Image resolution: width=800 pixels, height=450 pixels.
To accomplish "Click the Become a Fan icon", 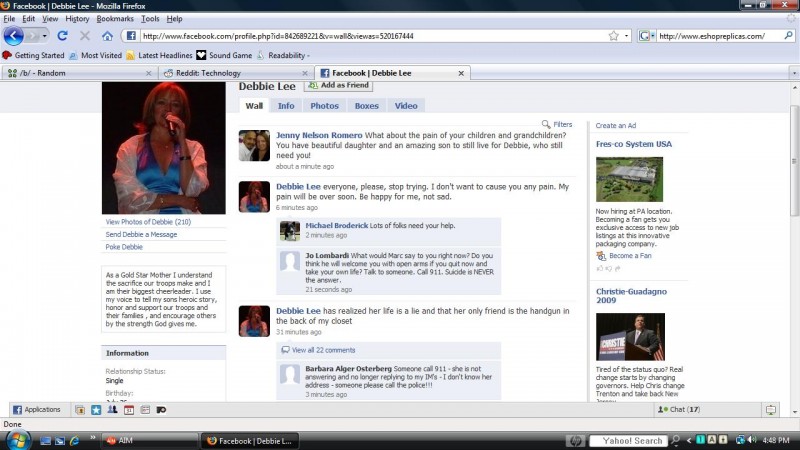I will point(601,256).
